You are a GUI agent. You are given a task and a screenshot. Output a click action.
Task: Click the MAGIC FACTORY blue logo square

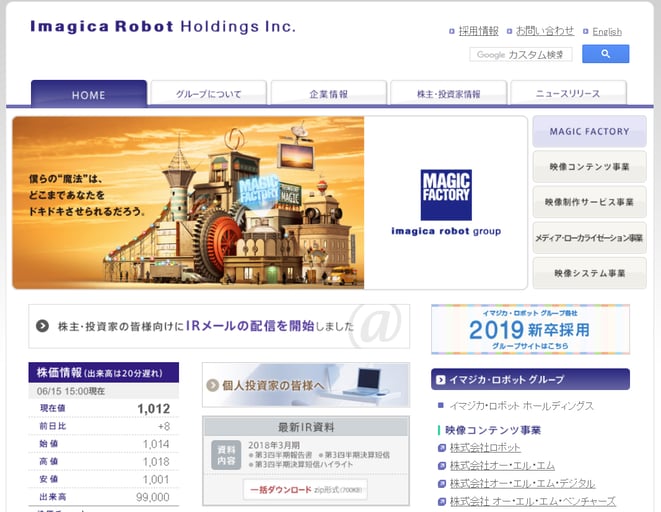point(446,195)
